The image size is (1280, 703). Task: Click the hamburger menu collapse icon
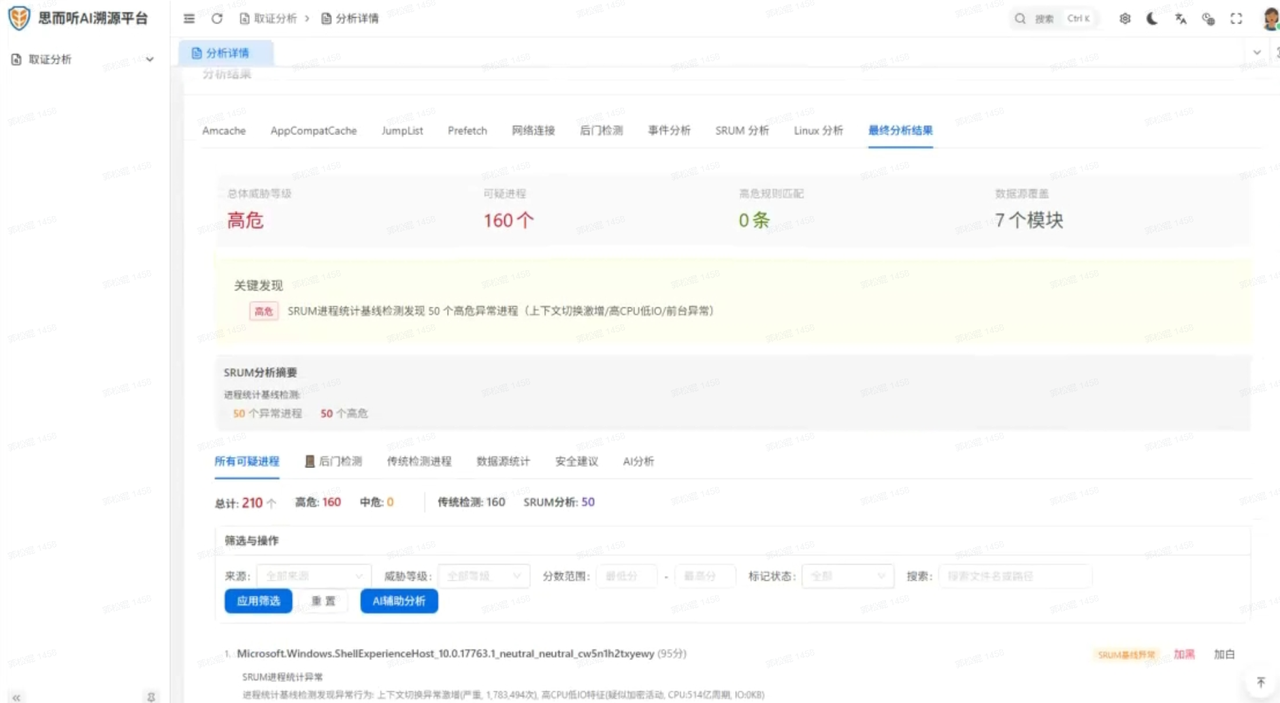190,19
